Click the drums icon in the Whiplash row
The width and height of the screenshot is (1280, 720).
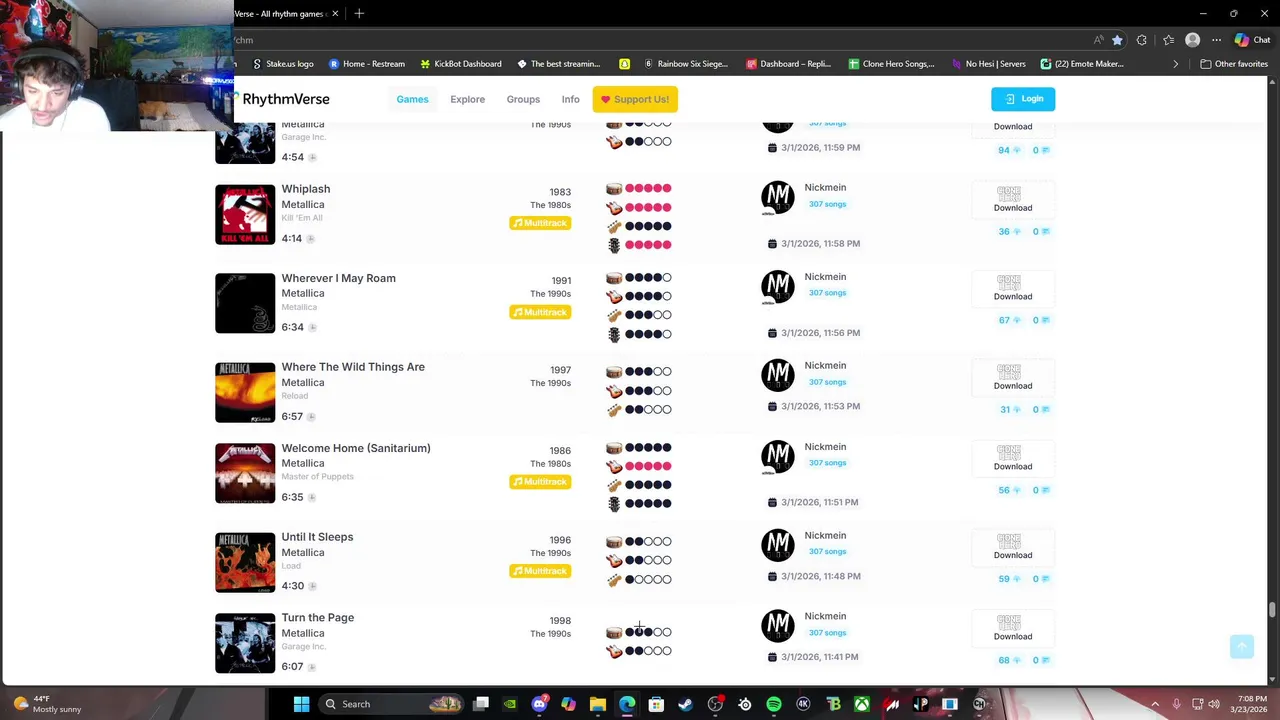click(614, 188)
